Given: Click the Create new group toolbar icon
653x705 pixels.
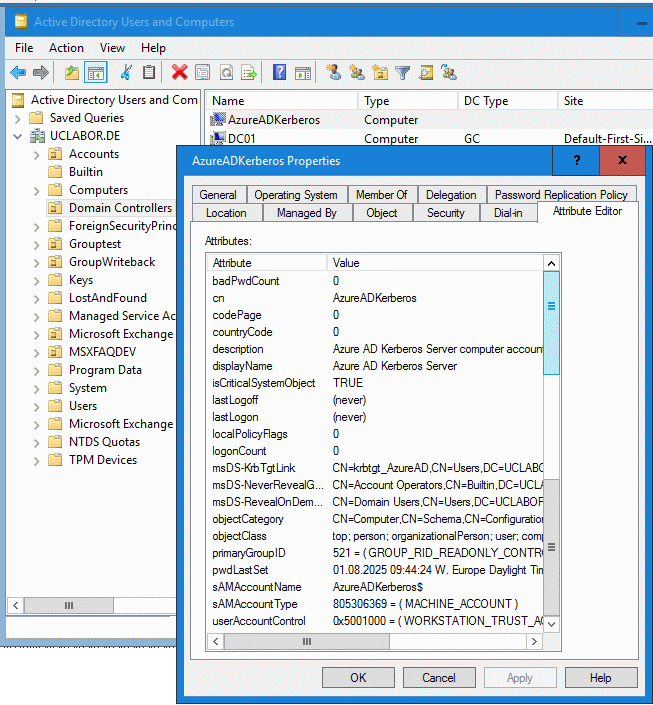Looking at the screenshot, I should pos(357,72).
